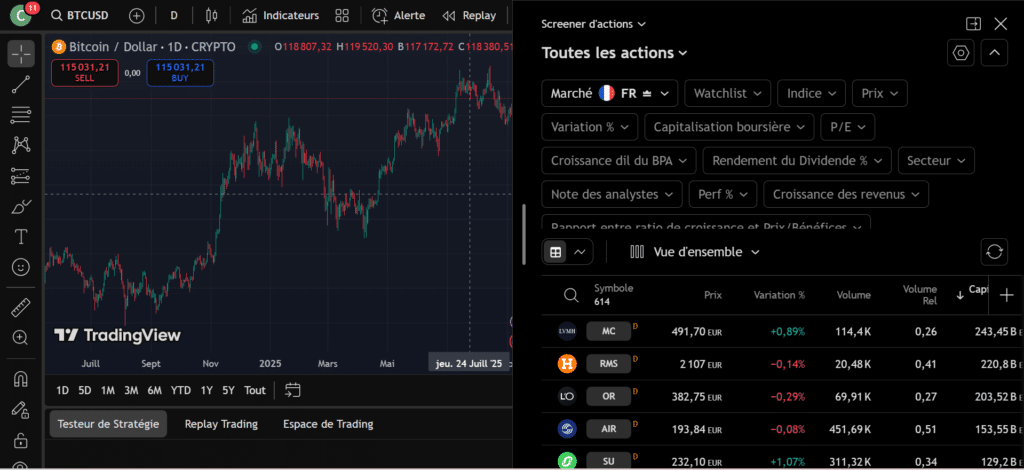Open the Vue d'ensemble column set
The height and width of the screenshot is (470, 1024).
695,252
